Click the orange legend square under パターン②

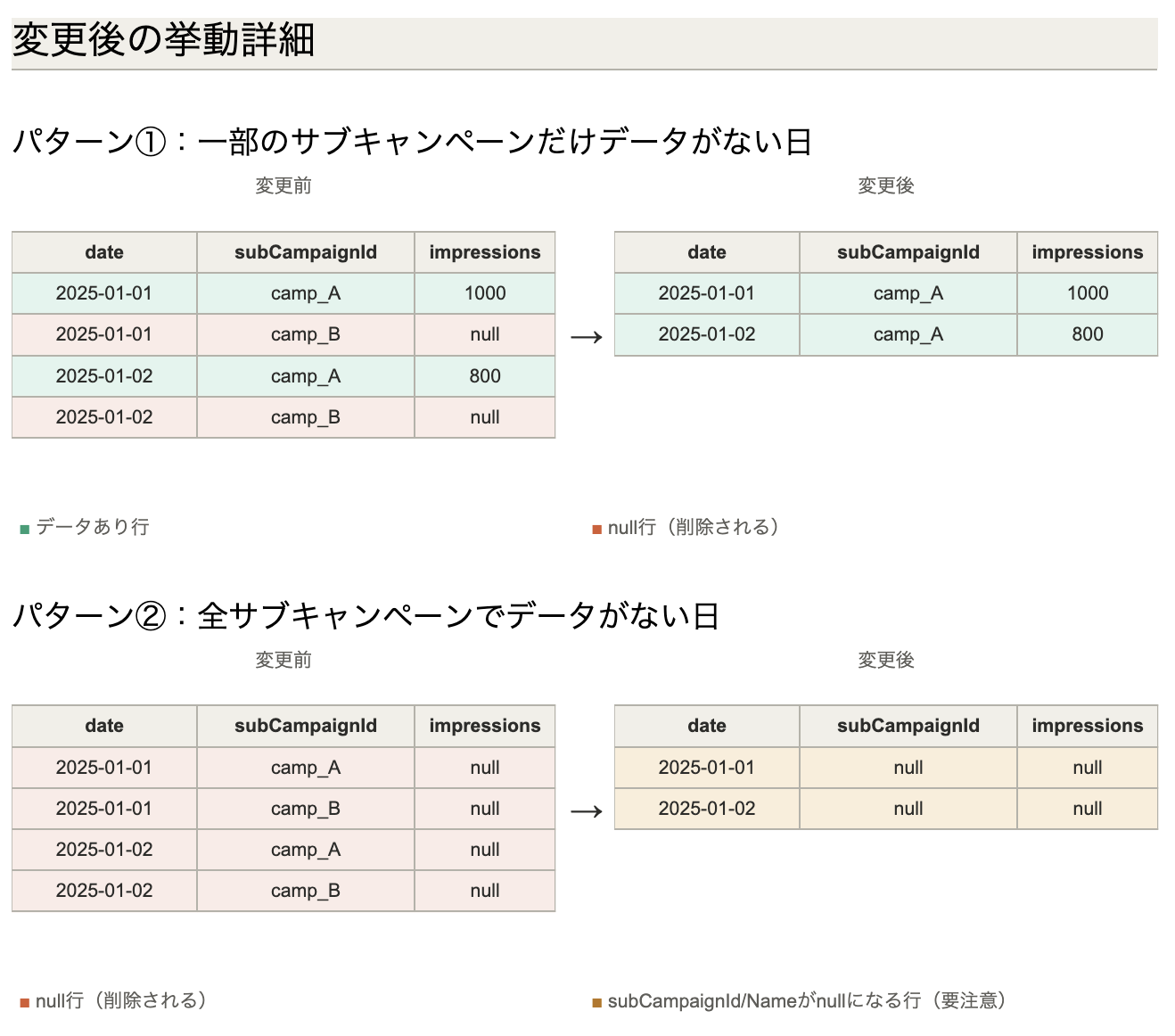tap(25, 1003)
